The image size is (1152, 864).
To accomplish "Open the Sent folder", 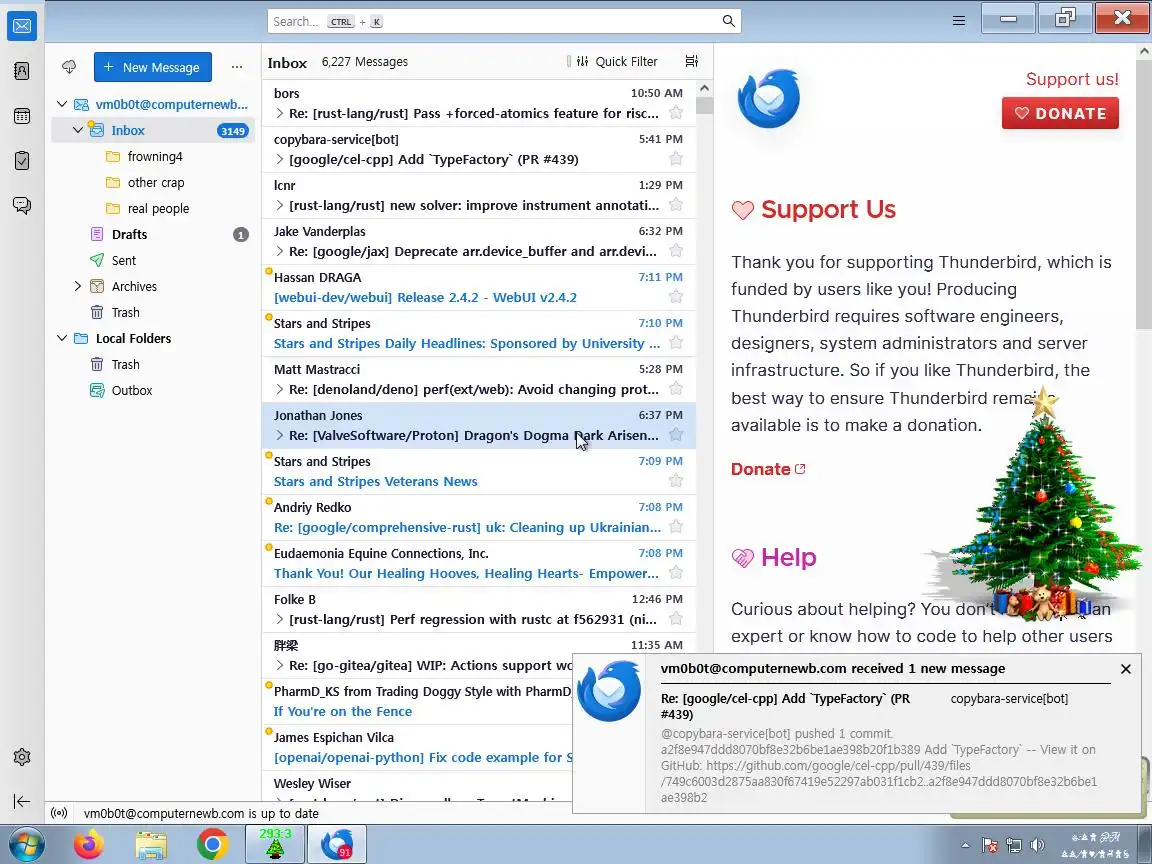I will tap(153, 260).
